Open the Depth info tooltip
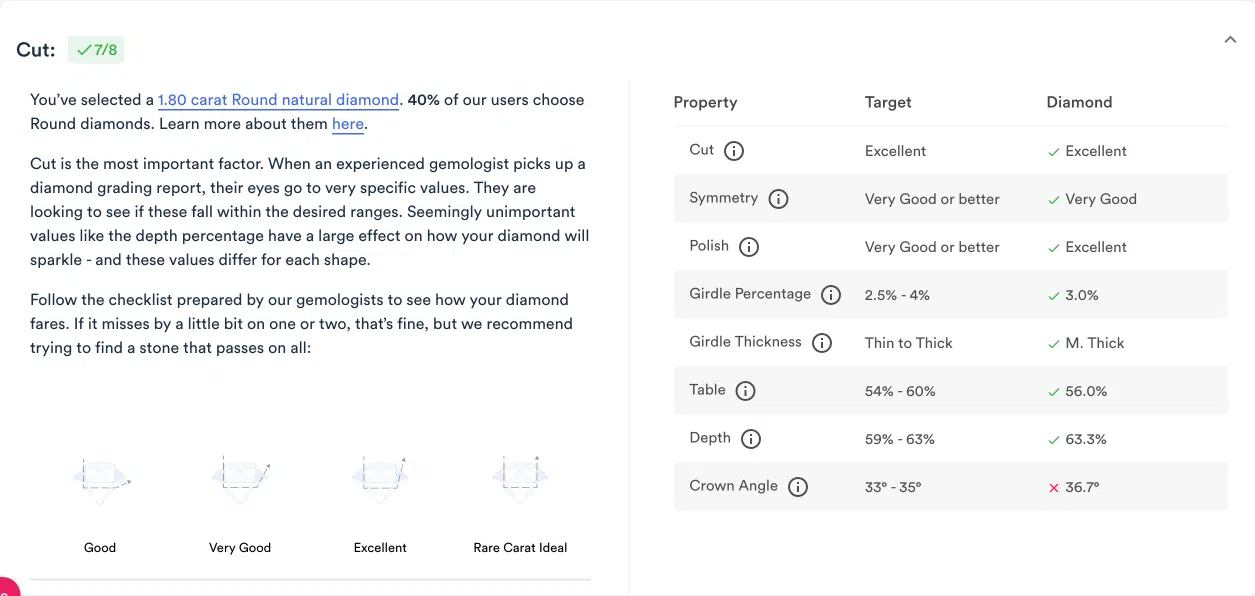The width and height of the screenshot is (1255, 596). coord(751,438)
